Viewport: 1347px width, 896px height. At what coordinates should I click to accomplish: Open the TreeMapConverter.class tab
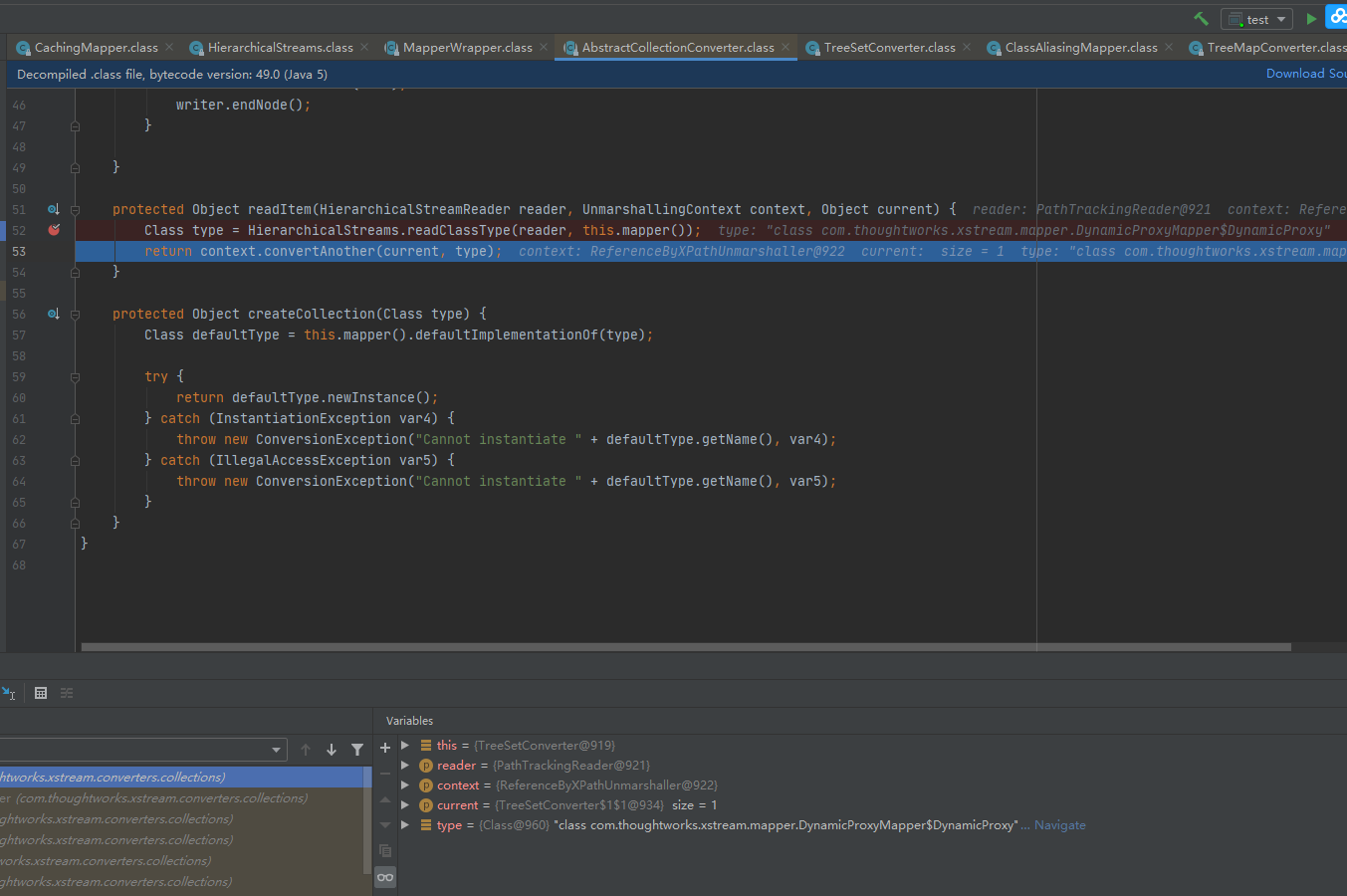pyautogui.click(x=1267, y=48)
